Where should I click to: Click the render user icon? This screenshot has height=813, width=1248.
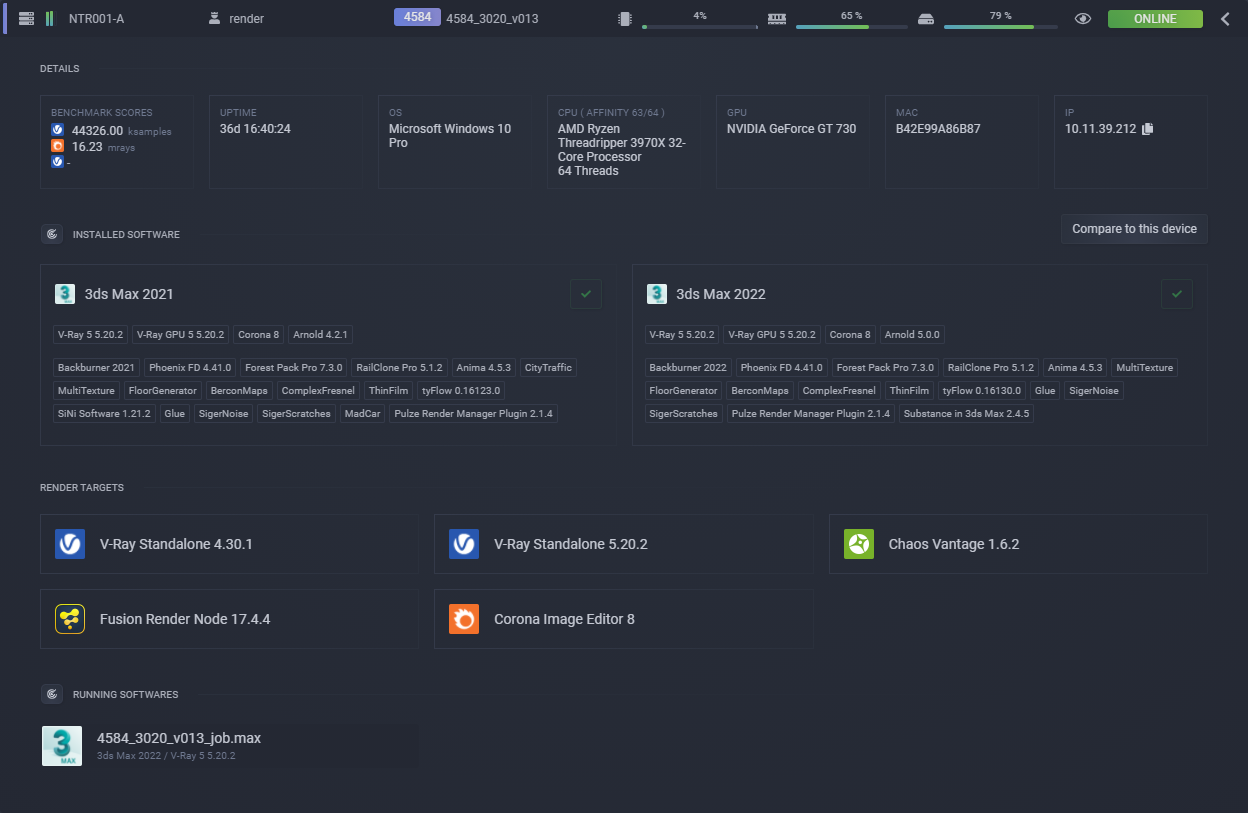(x=215, y=19)
